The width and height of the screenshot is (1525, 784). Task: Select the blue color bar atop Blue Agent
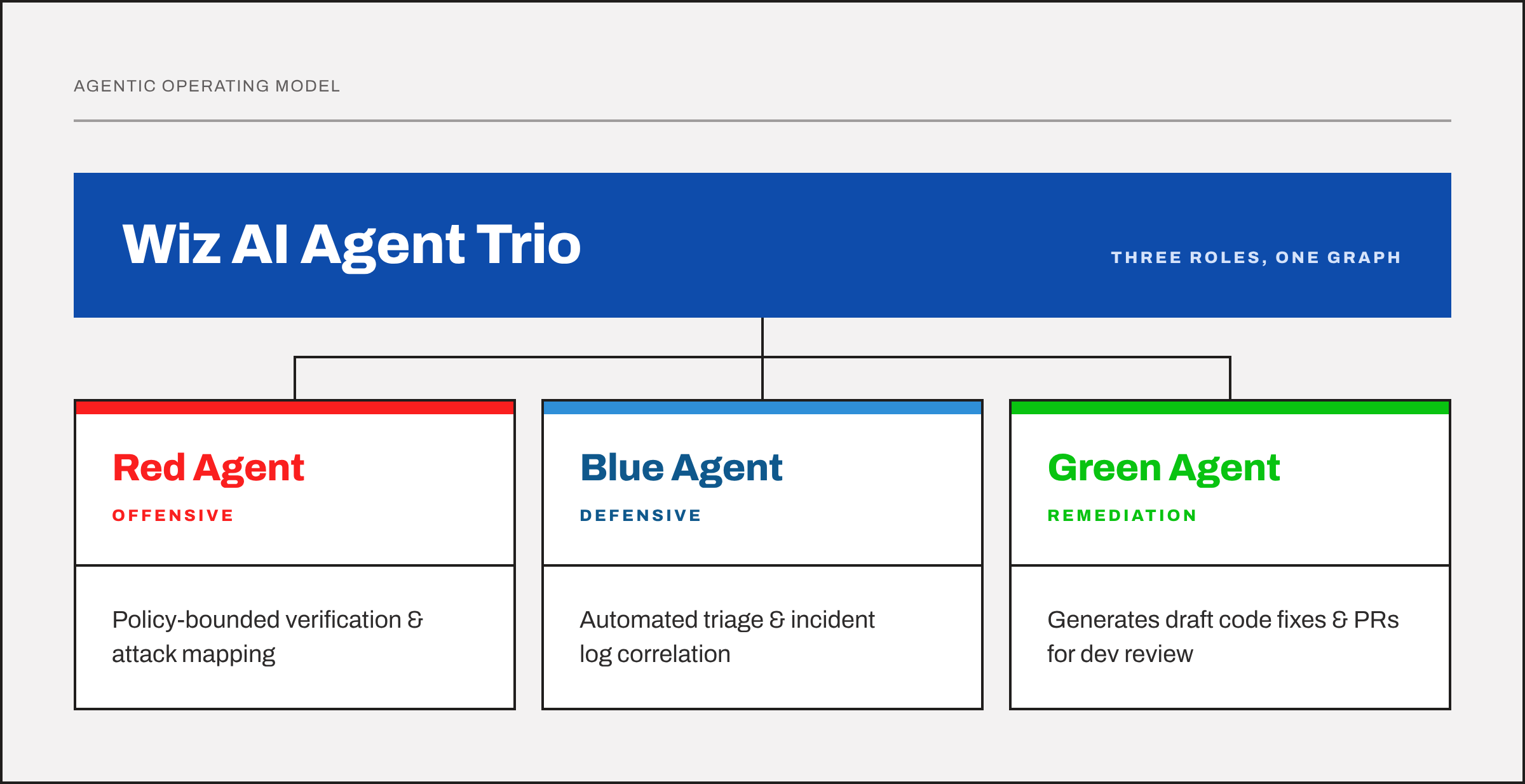coord(762,407)
